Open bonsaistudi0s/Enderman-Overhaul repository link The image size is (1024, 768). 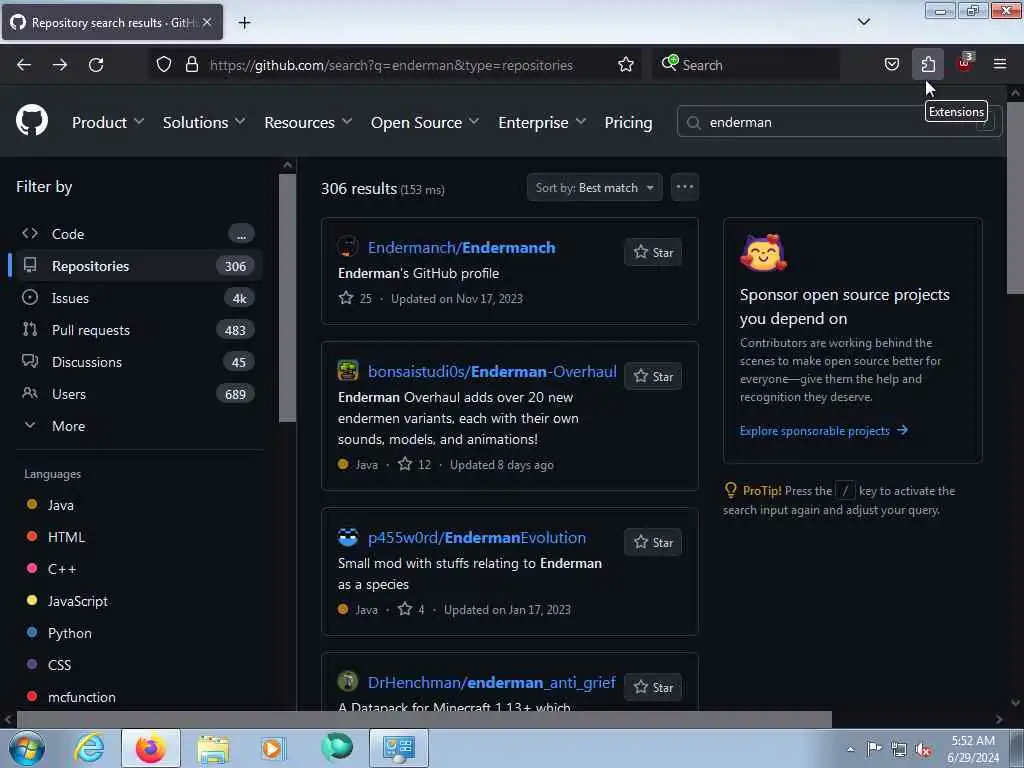tap(492, 372)
